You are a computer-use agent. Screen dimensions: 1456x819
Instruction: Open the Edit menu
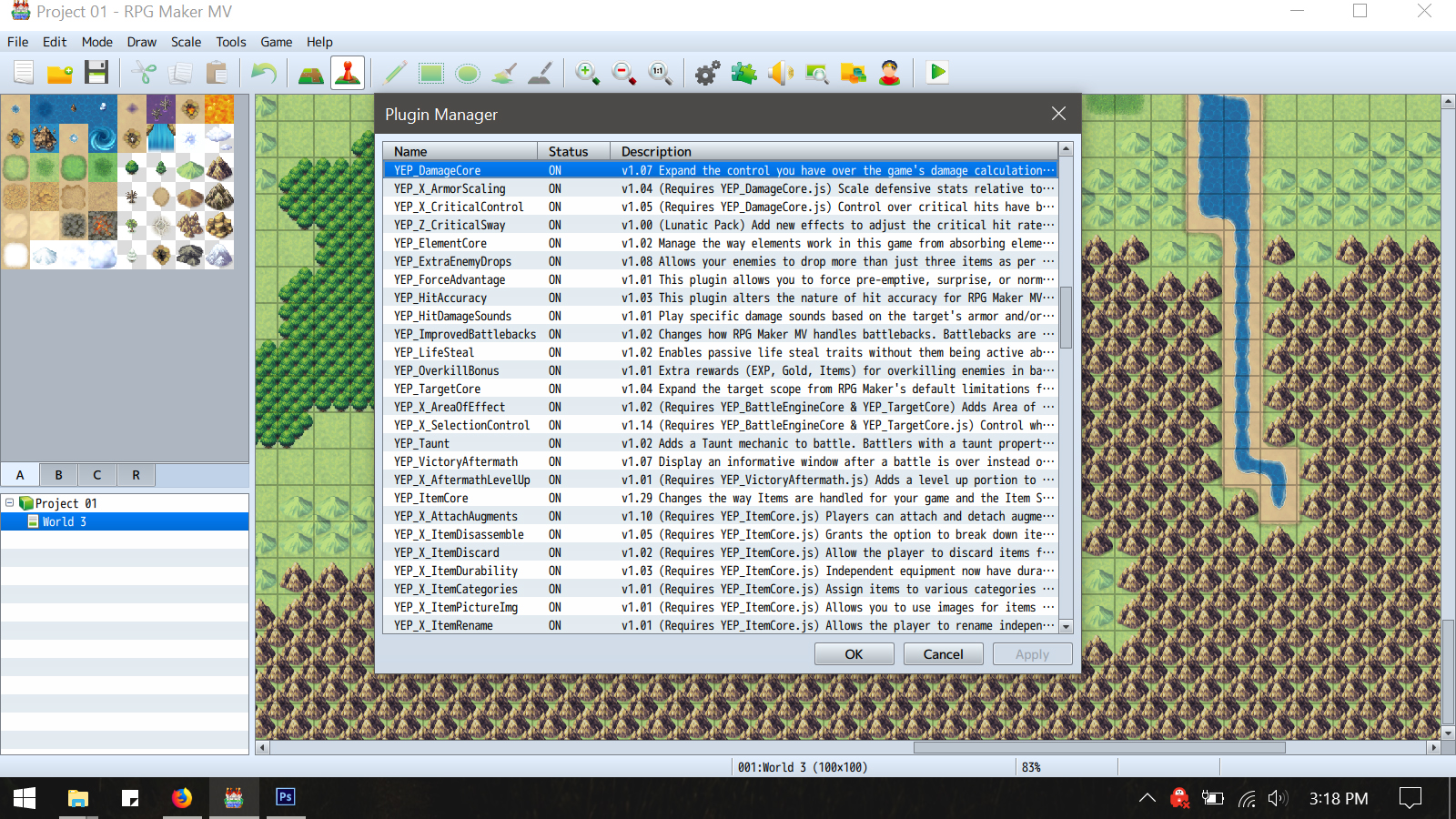pos(55,42)
